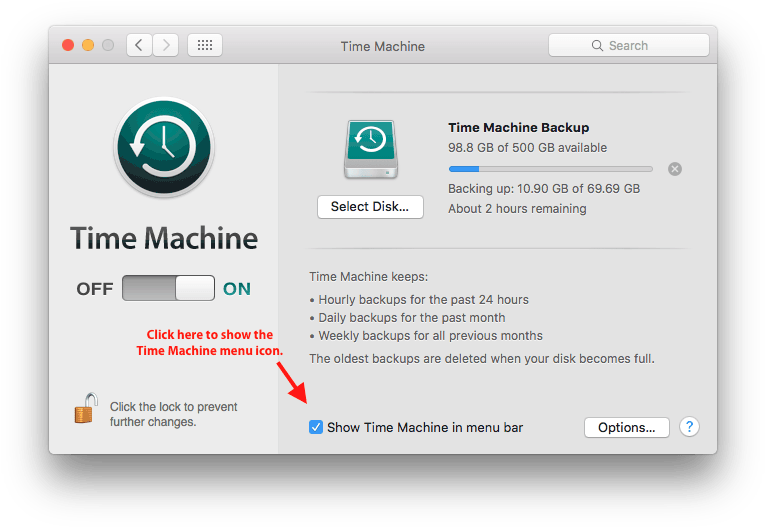The width and height of the screenshot is (765, 527).
Task: Click the Time Machine backup disk icon
Action: tap(371, 149)
